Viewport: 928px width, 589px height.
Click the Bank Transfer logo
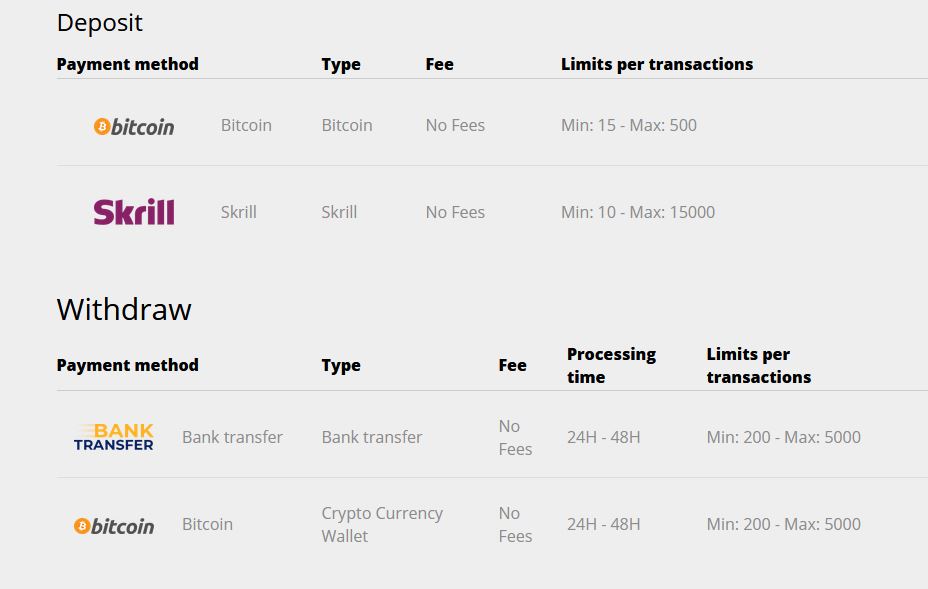(x=114, y=437)
